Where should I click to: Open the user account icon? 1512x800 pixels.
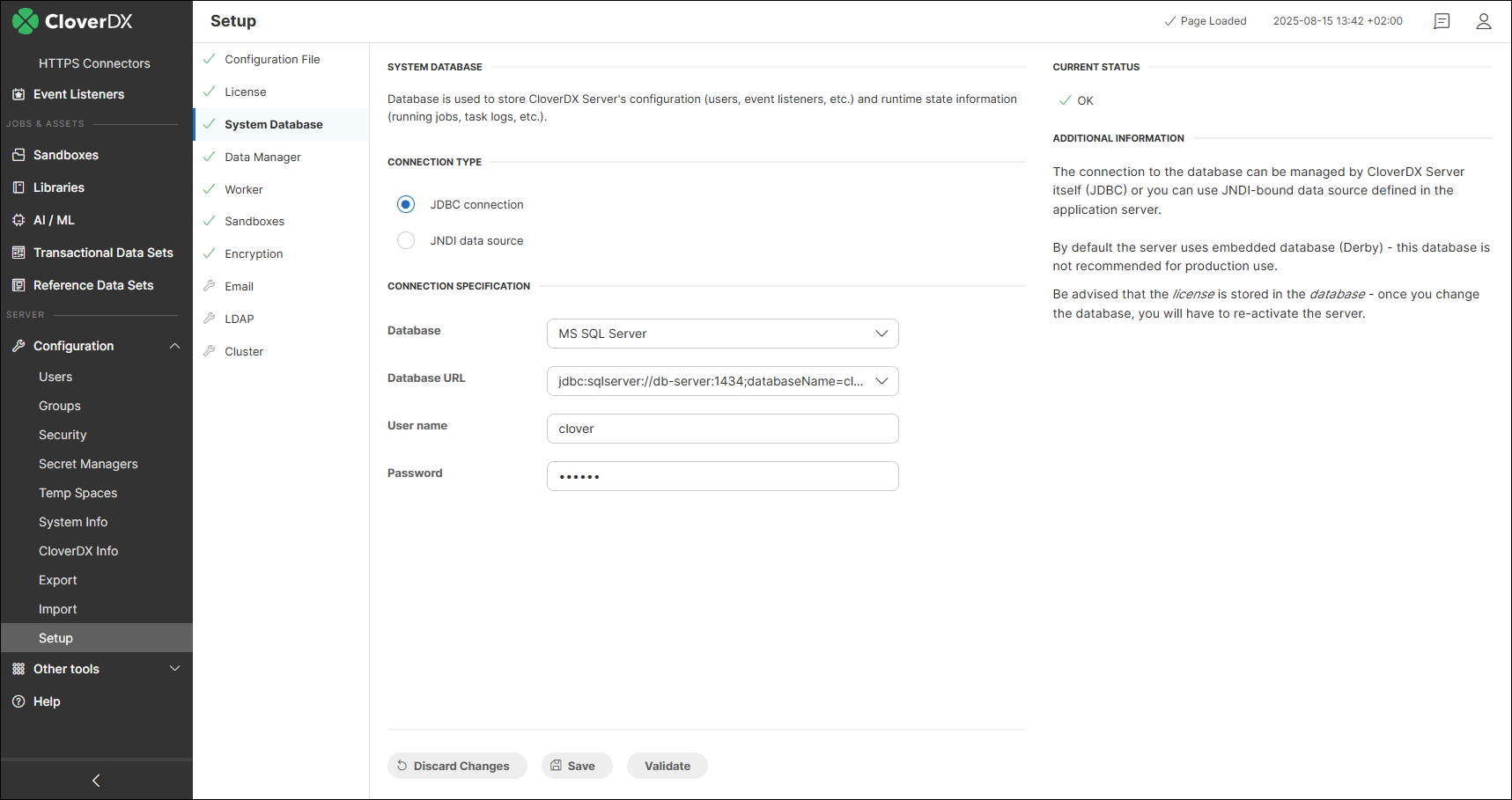[x=1484, y=20]
